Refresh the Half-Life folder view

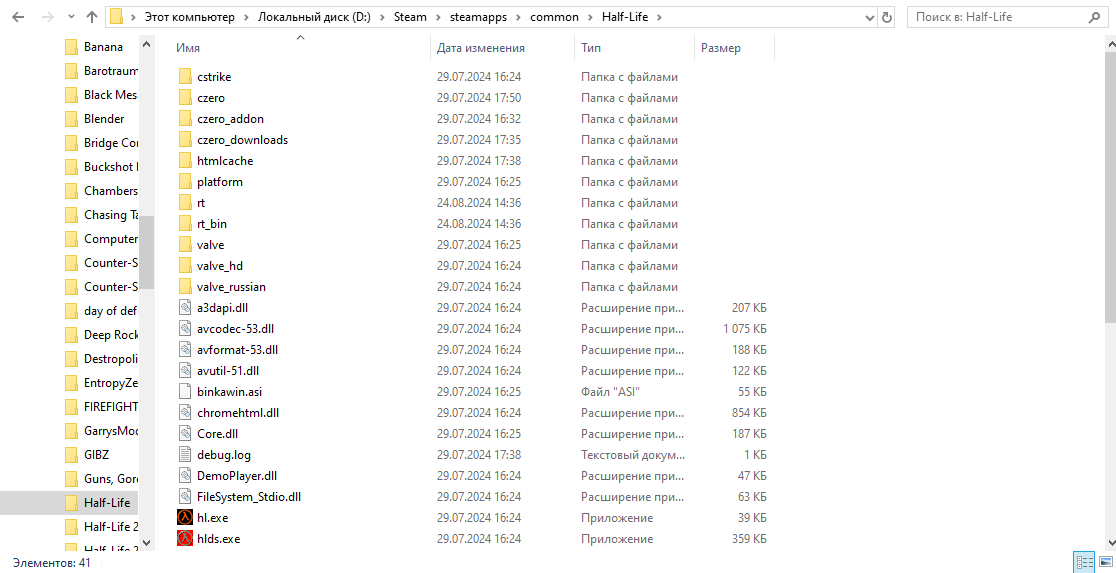tap(887, 17)
